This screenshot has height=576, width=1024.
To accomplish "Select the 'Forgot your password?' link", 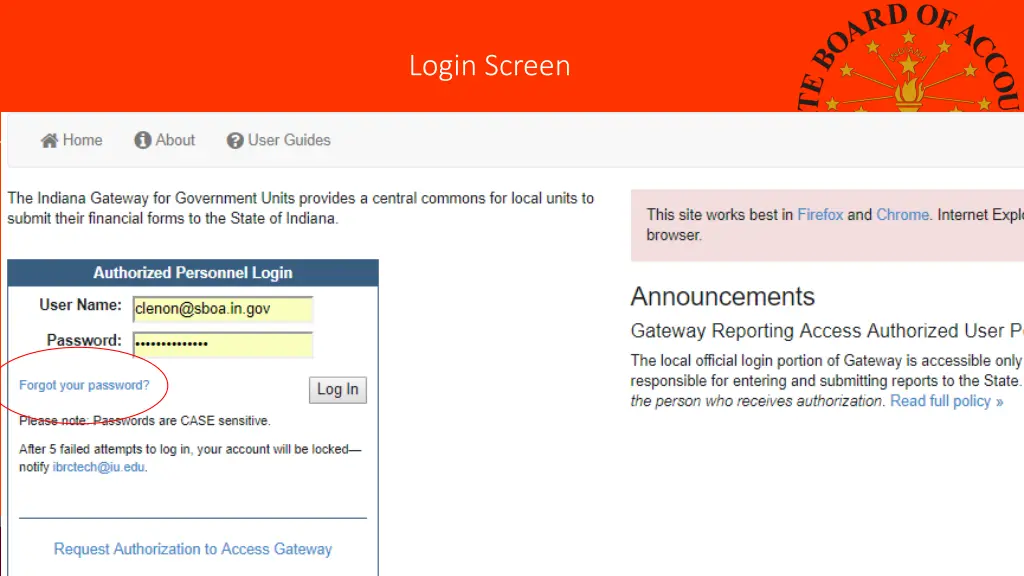I will coord(85,384).
